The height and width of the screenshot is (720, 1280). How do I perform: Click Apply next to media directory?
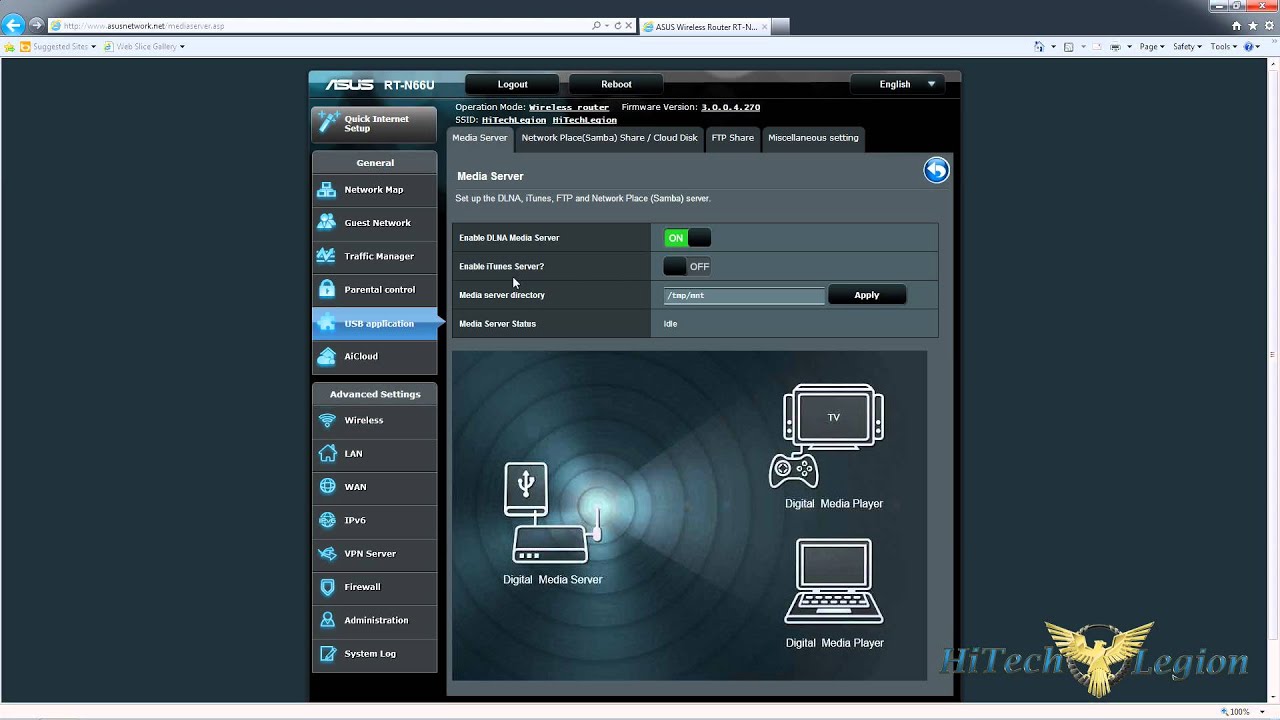click(x=867, y=295)
